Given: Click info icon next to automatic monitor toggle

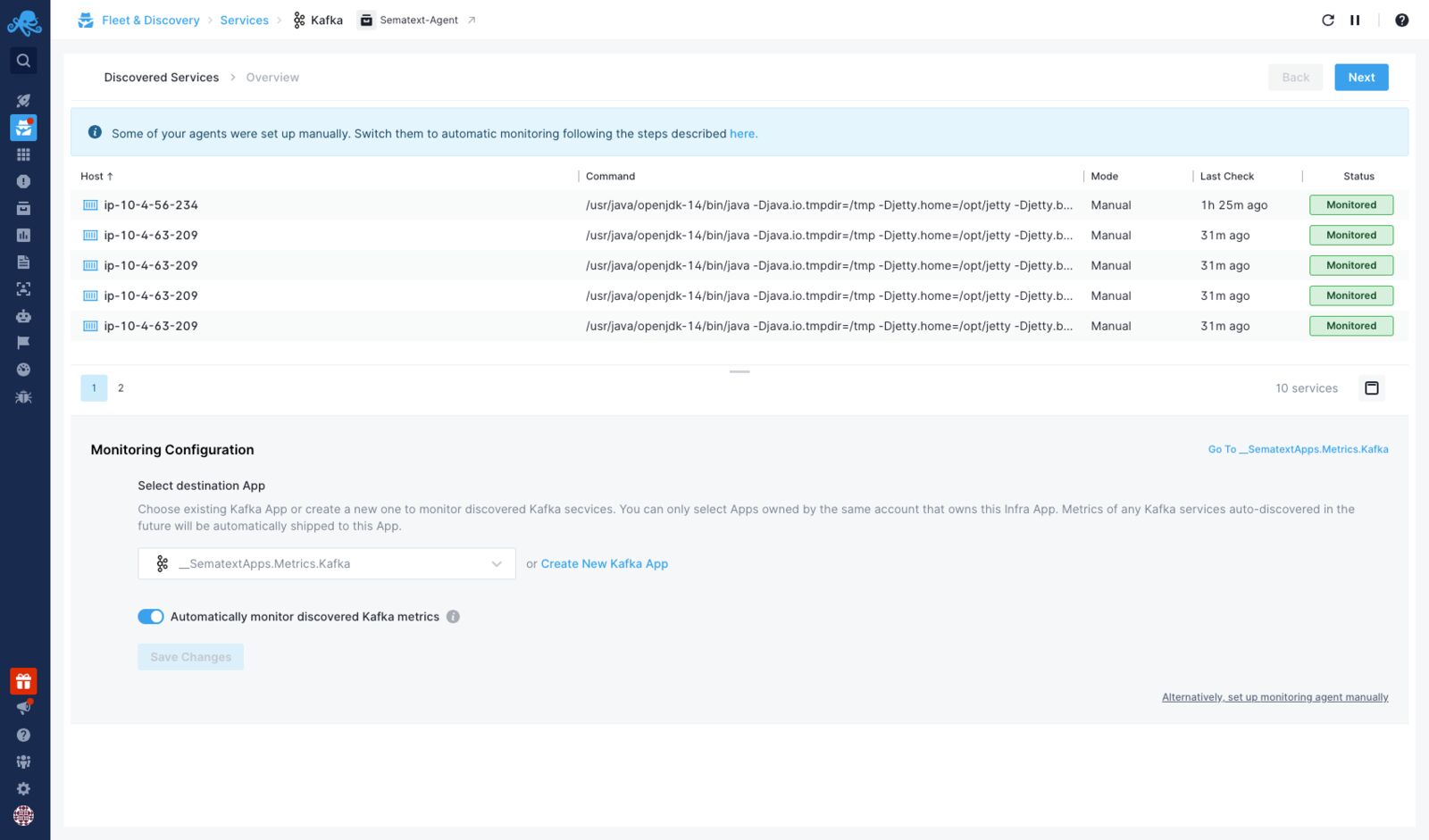Looking at the screenshot, I should tap(453, 616).
